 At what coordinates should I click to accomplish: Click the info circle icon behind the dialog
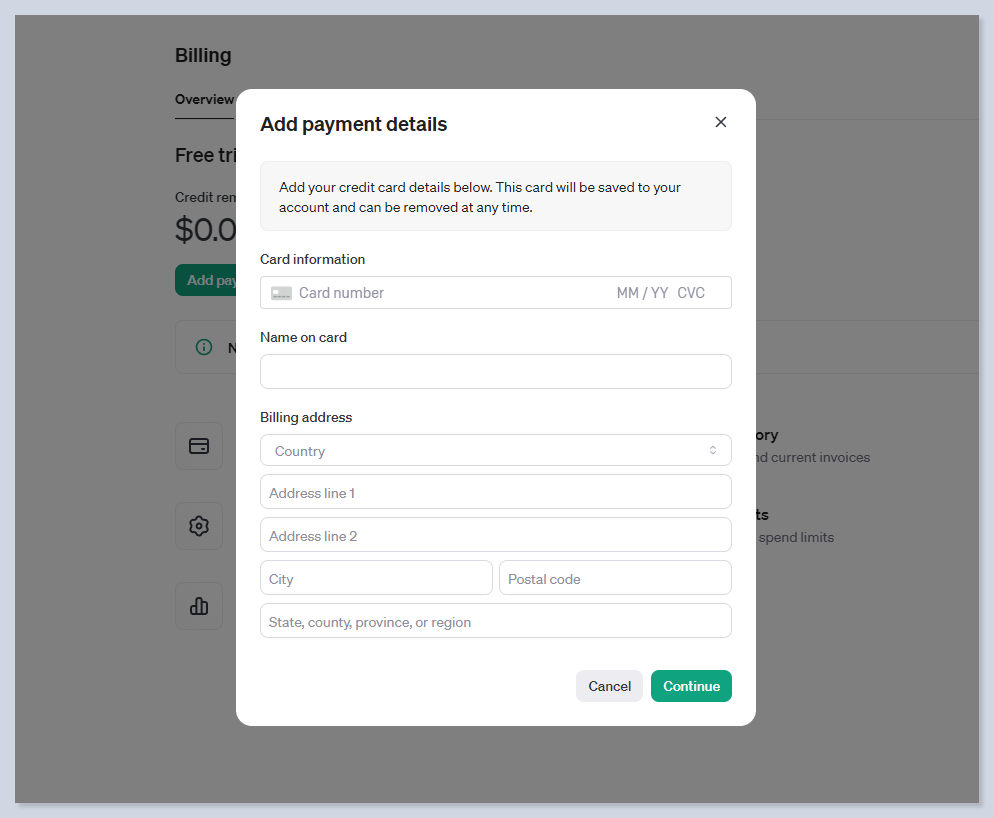click(x=204, y=347)
